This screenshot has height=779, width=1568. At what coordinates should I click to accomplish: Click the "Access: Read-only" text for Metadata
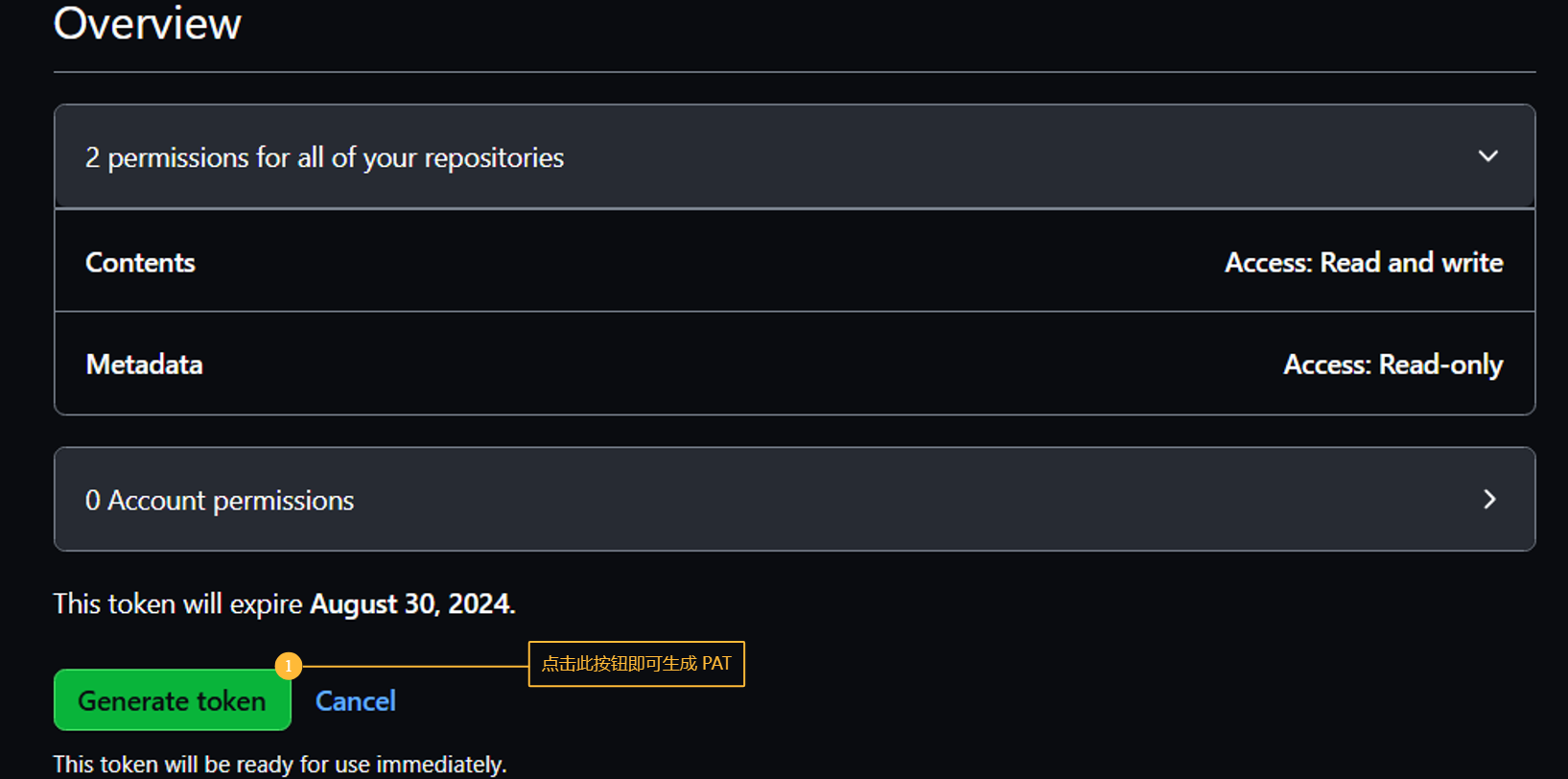click(x=1392, y=365)
